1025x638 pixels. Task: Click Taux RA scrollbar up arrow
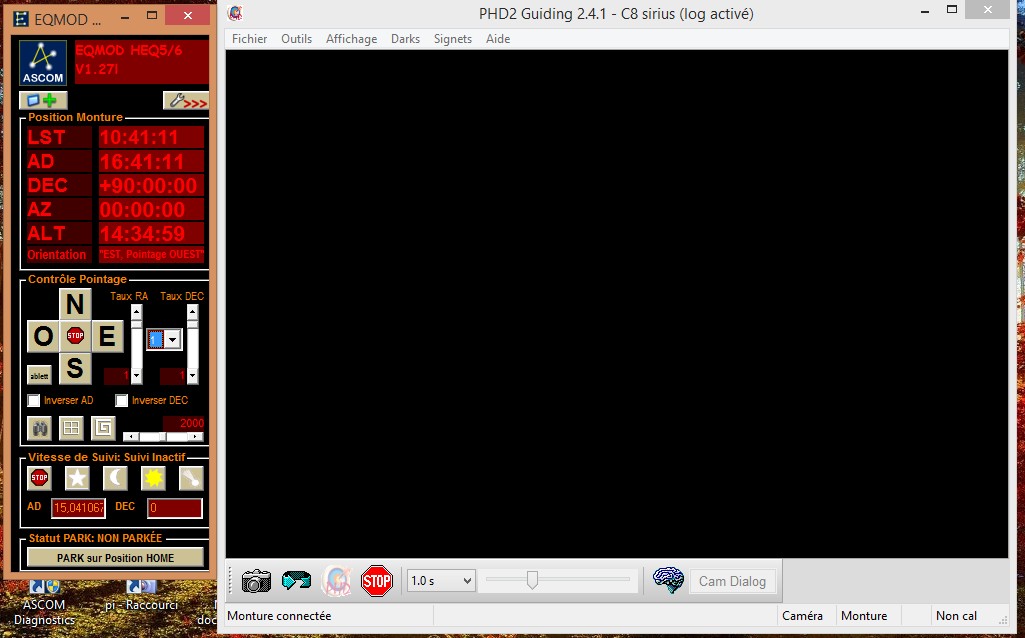click(x=136, y=312)
